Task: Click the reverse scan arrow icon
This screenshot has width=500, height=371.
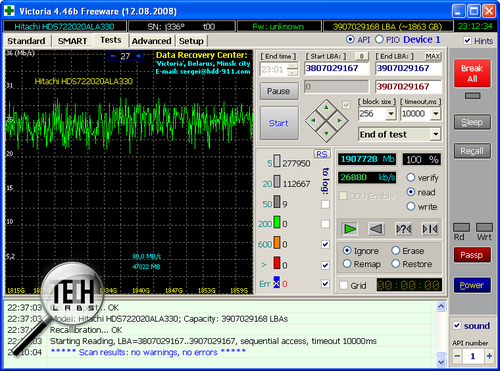Action: (376, 229)
